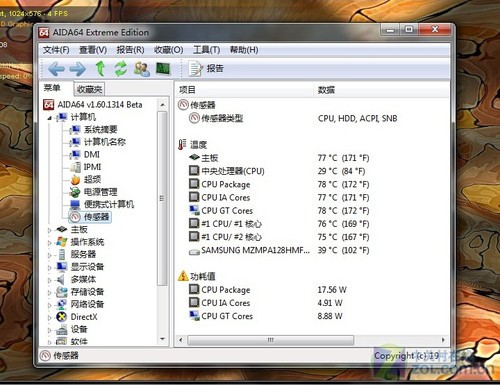The image size is (500, 385).
Task: Click the green refresh arrows icon
Action: pos(121,69)
